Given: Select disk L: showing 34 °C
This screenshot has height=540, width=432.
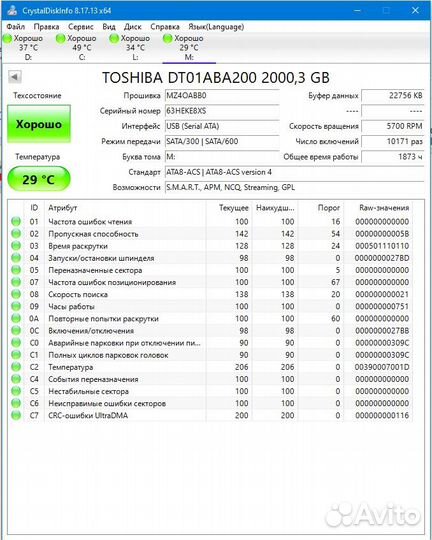Looking at the screenshot, I should click(135, 48).
